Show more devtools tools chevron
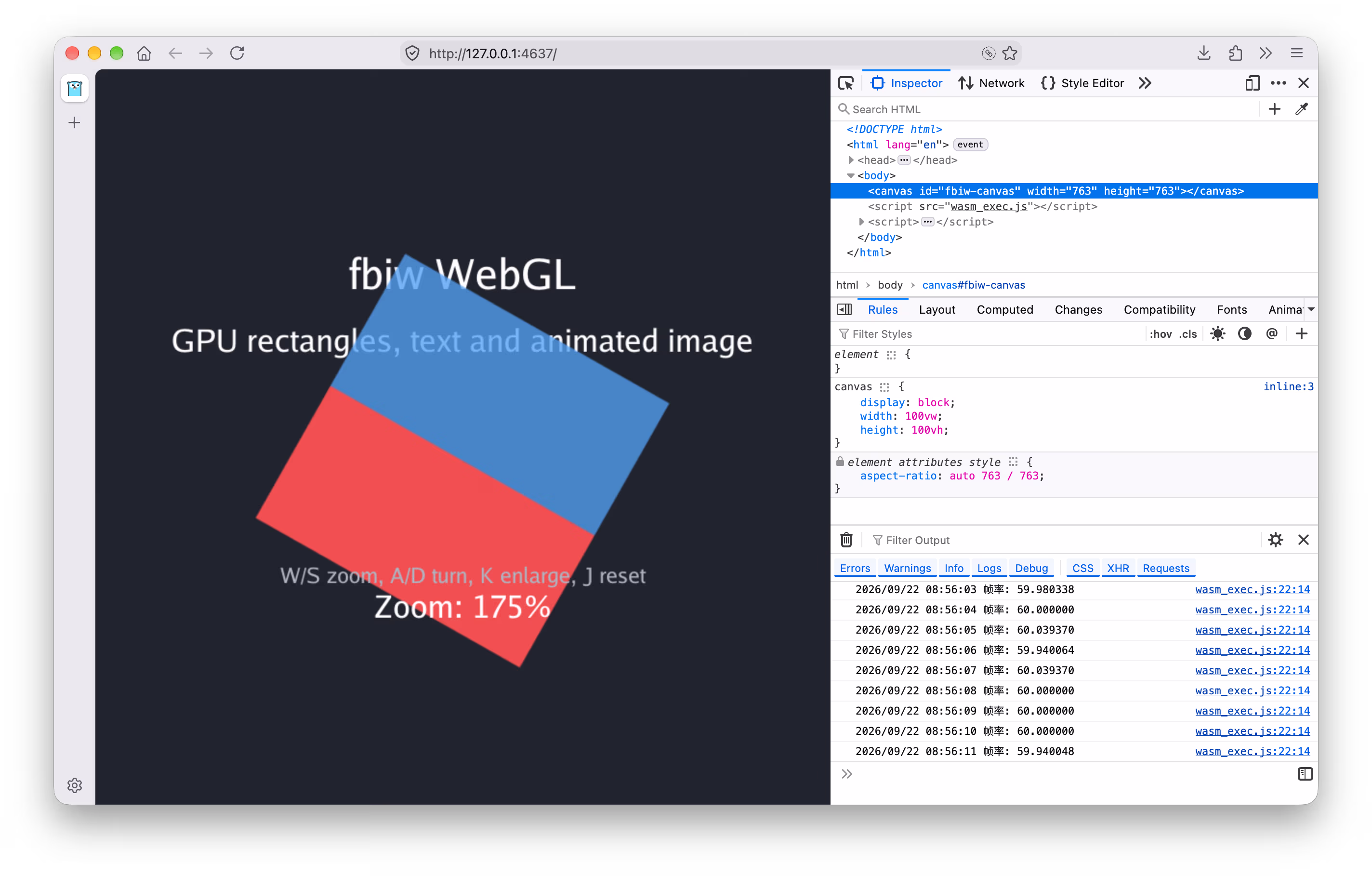The height and width of the screenshot is (876, 1372). [x=1145, y=83]
